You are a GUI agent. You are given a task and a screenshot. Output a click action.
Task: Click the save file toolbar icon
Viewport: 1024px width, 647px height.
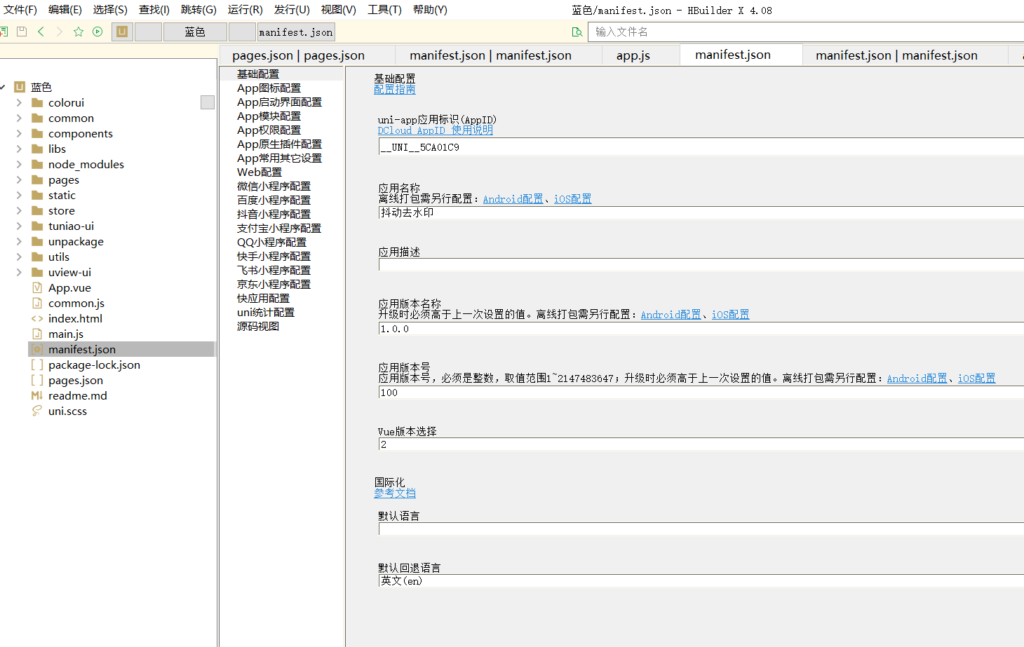(x=21, y=32)
